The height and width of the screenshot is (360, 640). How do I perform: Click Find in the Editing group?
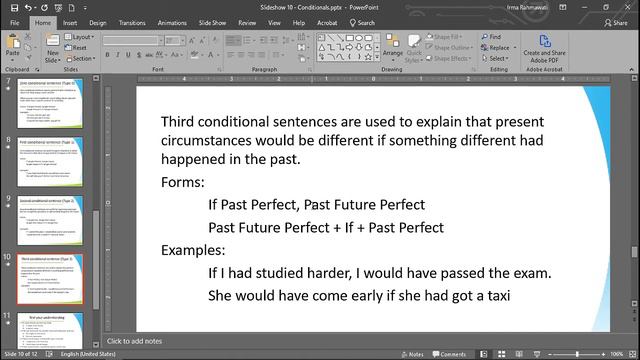coord(491,37)
